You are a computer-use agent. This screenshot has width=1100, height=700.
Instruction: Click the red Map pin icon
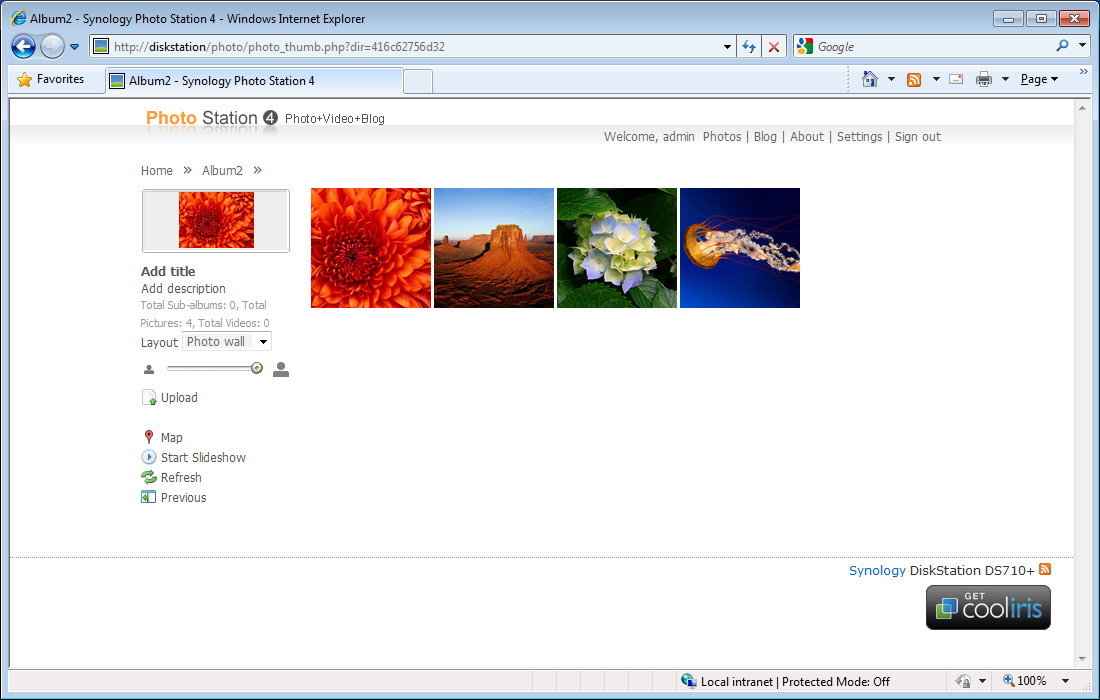(149, 437)
